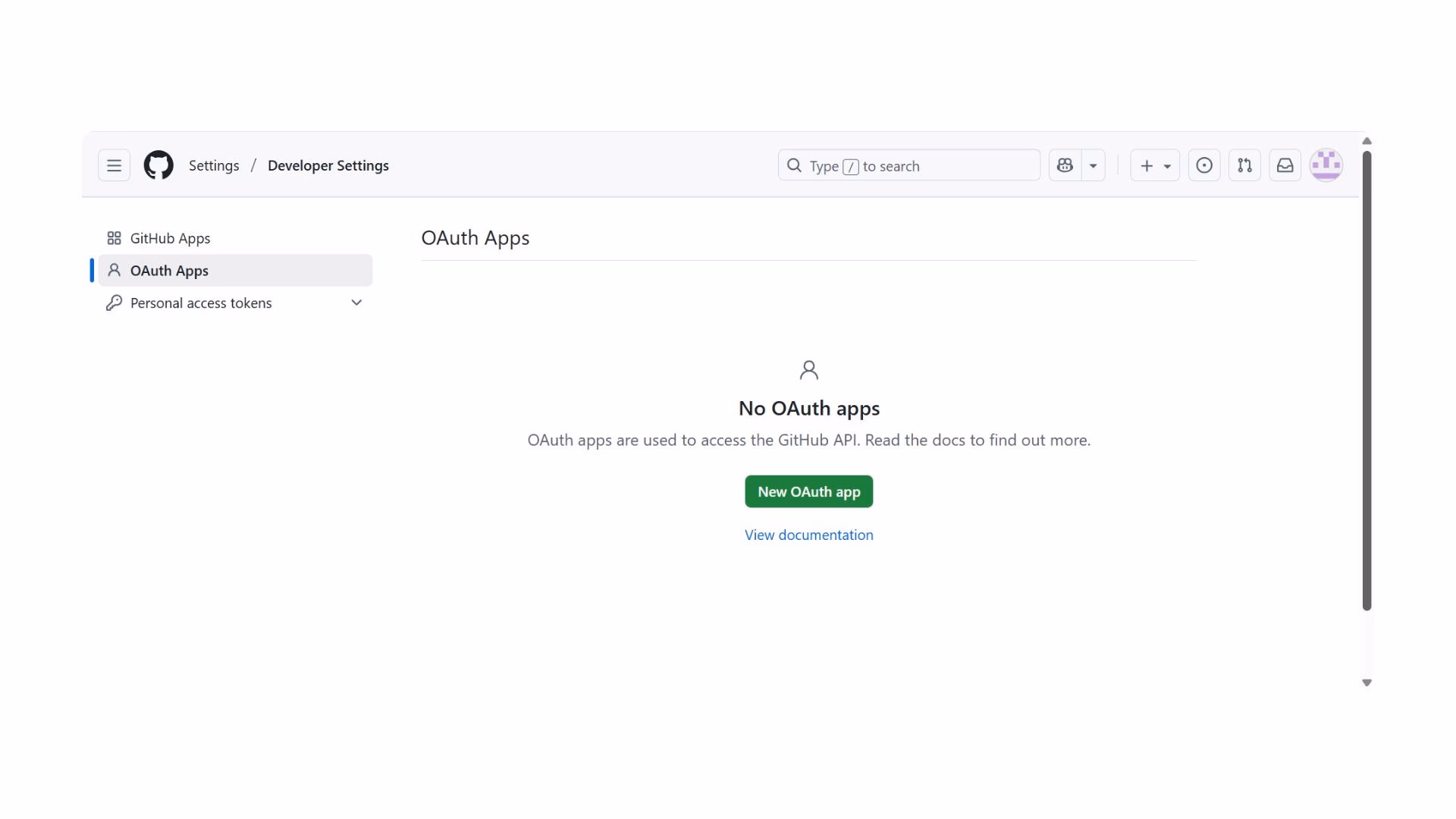
Task: Click the New OAuth app button
Action: (x=809, y=491)
